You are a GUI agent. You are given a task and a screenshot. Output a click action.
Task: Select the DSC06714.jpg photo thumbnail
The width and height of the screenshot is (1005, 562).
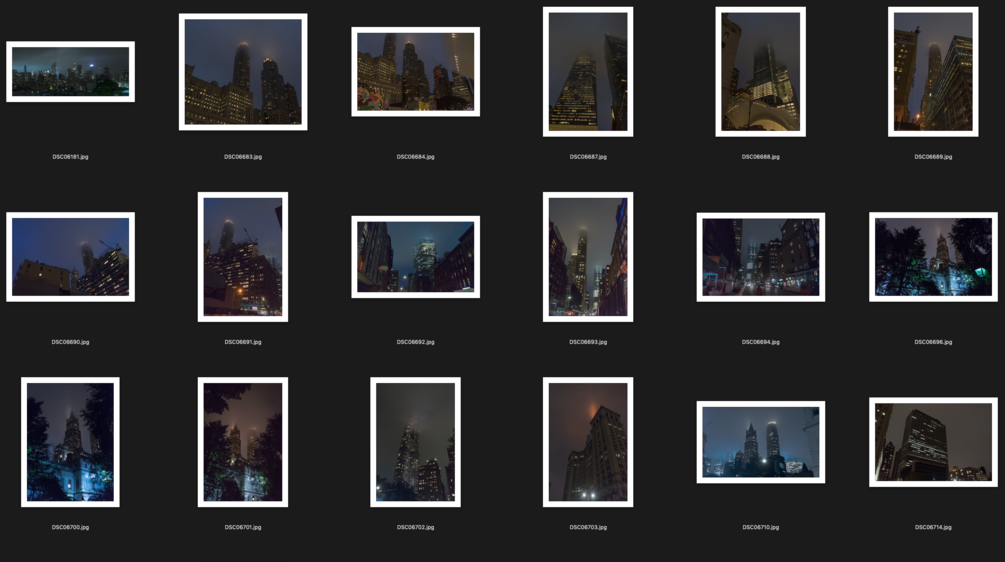[x=933, y=442]
